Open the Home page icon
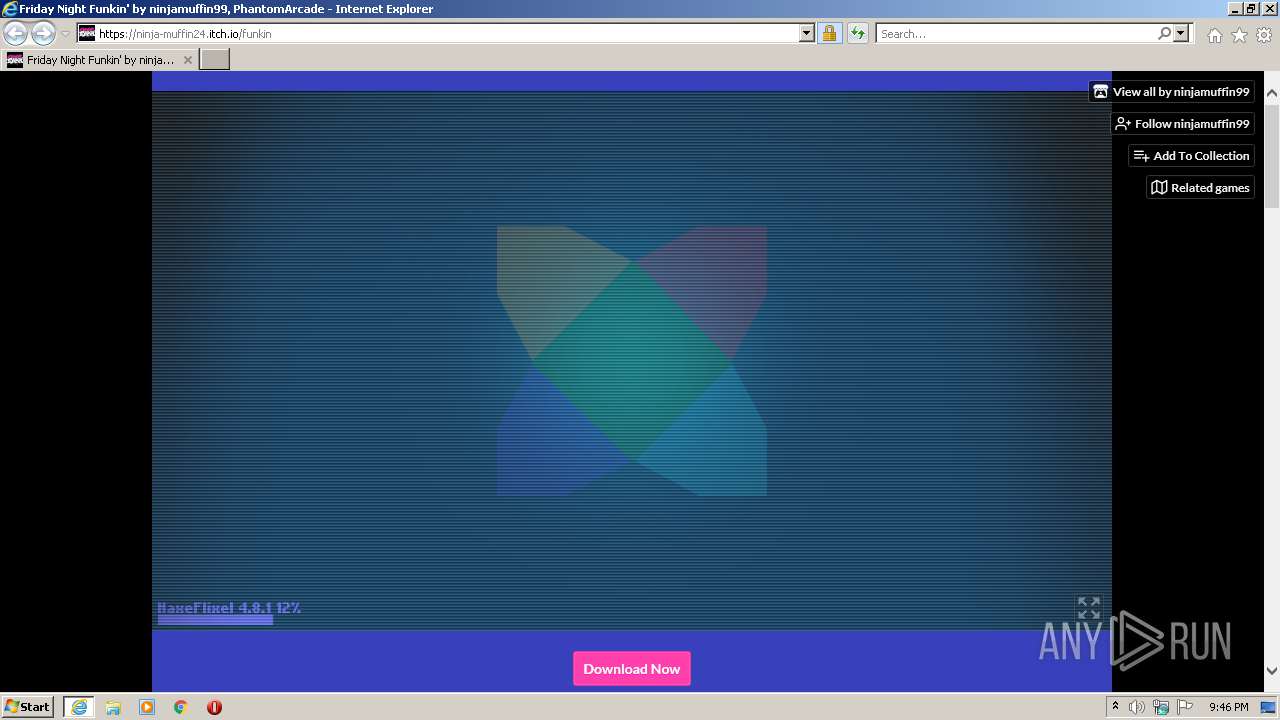Screen dimensions: 1280x720 [1214, 35]
